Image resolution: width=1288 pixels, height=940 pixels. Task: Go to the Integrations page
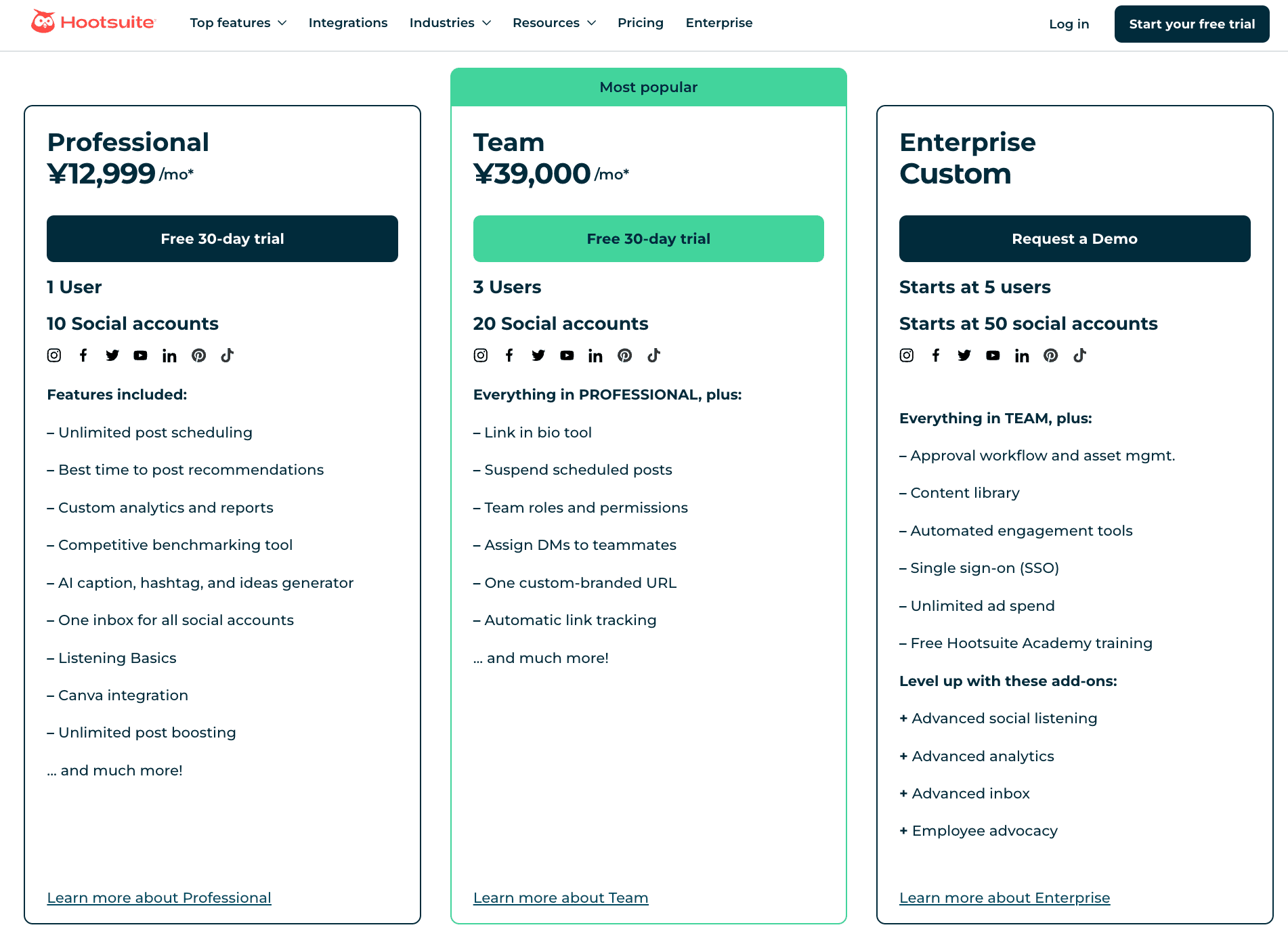click(x=348, y=23)
